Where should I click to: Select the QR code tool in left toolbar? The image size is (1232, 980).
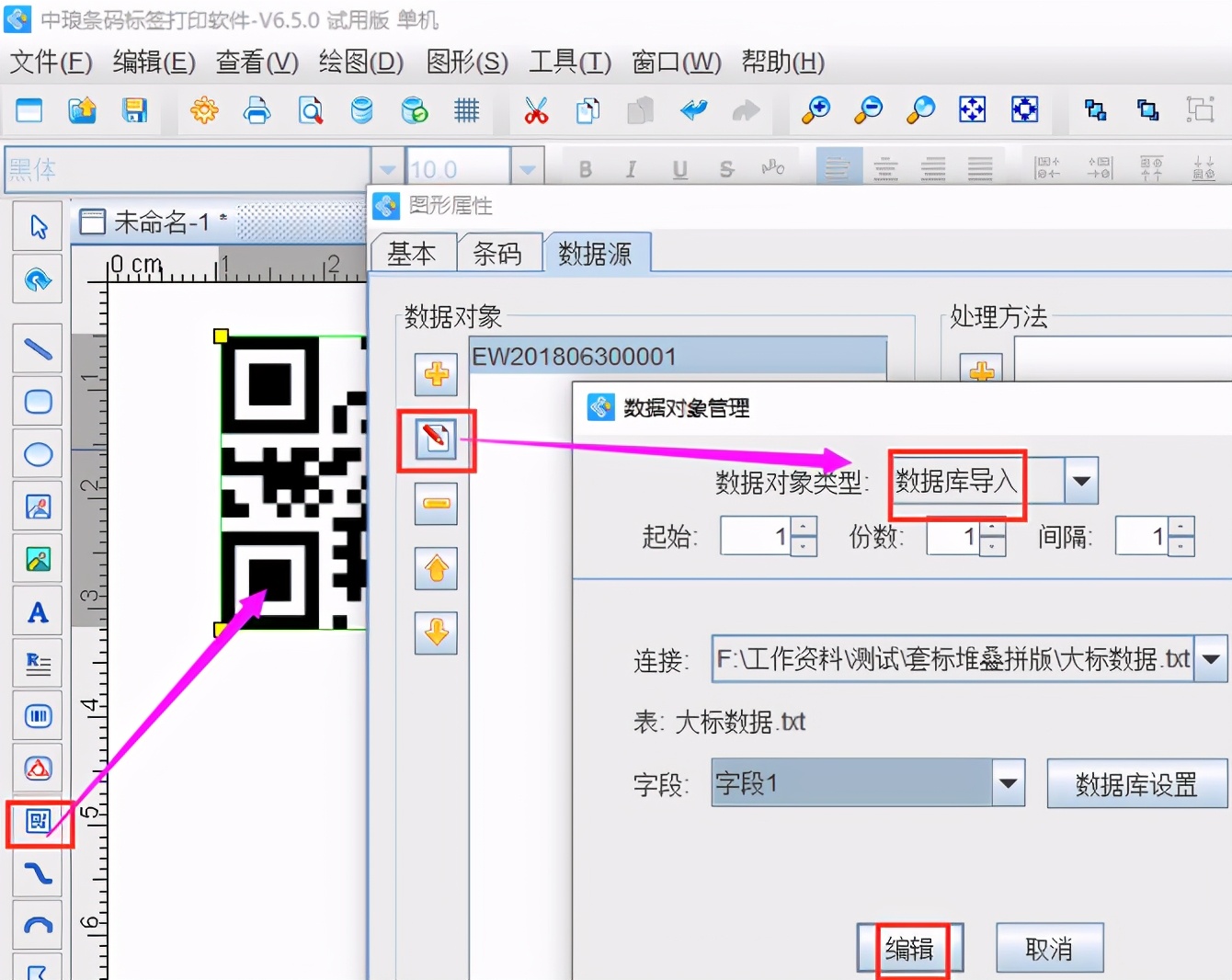(x=38, y=821)
